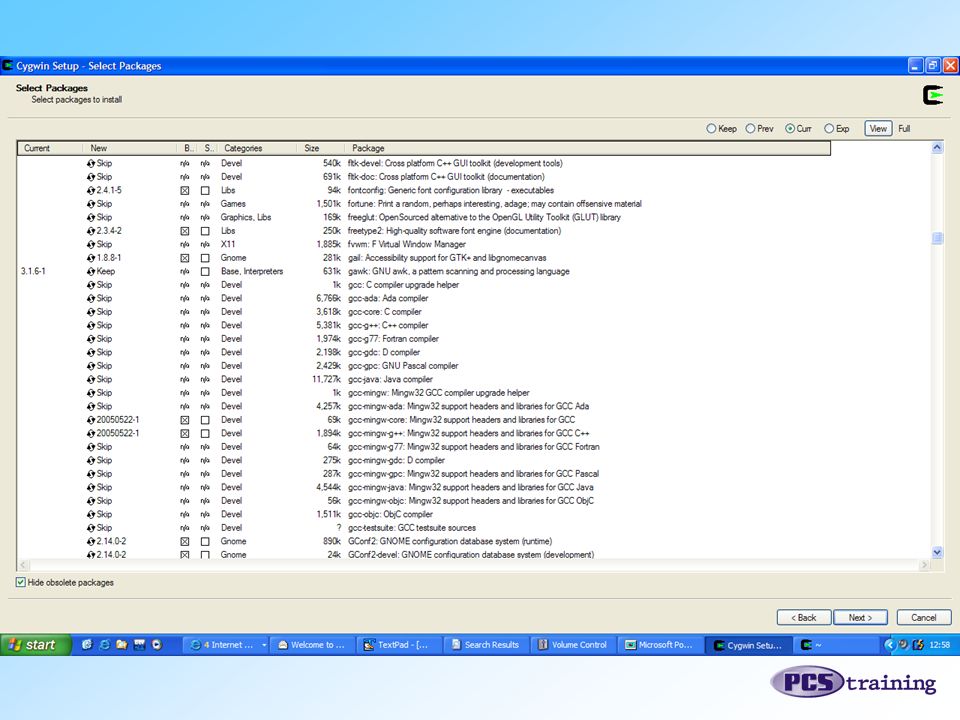Click the cycle icon for gcc-mingw-java row

(x=91, y=487)
